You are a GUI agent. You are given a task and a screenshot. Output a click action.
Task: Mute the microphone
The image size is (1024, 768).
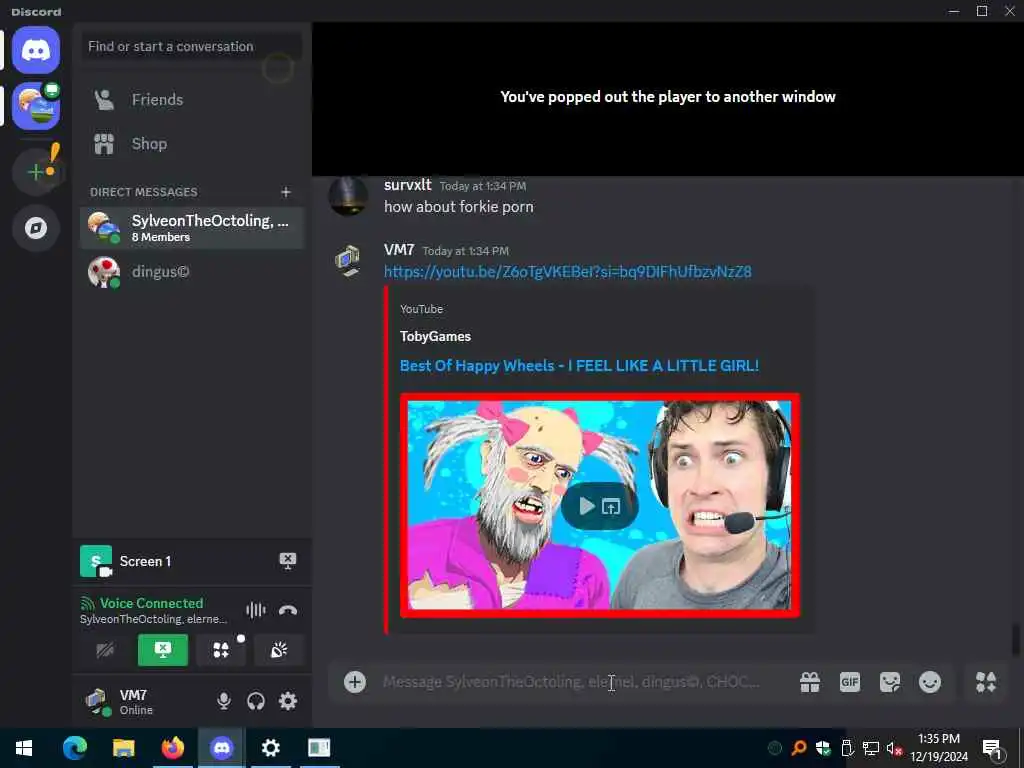pos(223,701)
